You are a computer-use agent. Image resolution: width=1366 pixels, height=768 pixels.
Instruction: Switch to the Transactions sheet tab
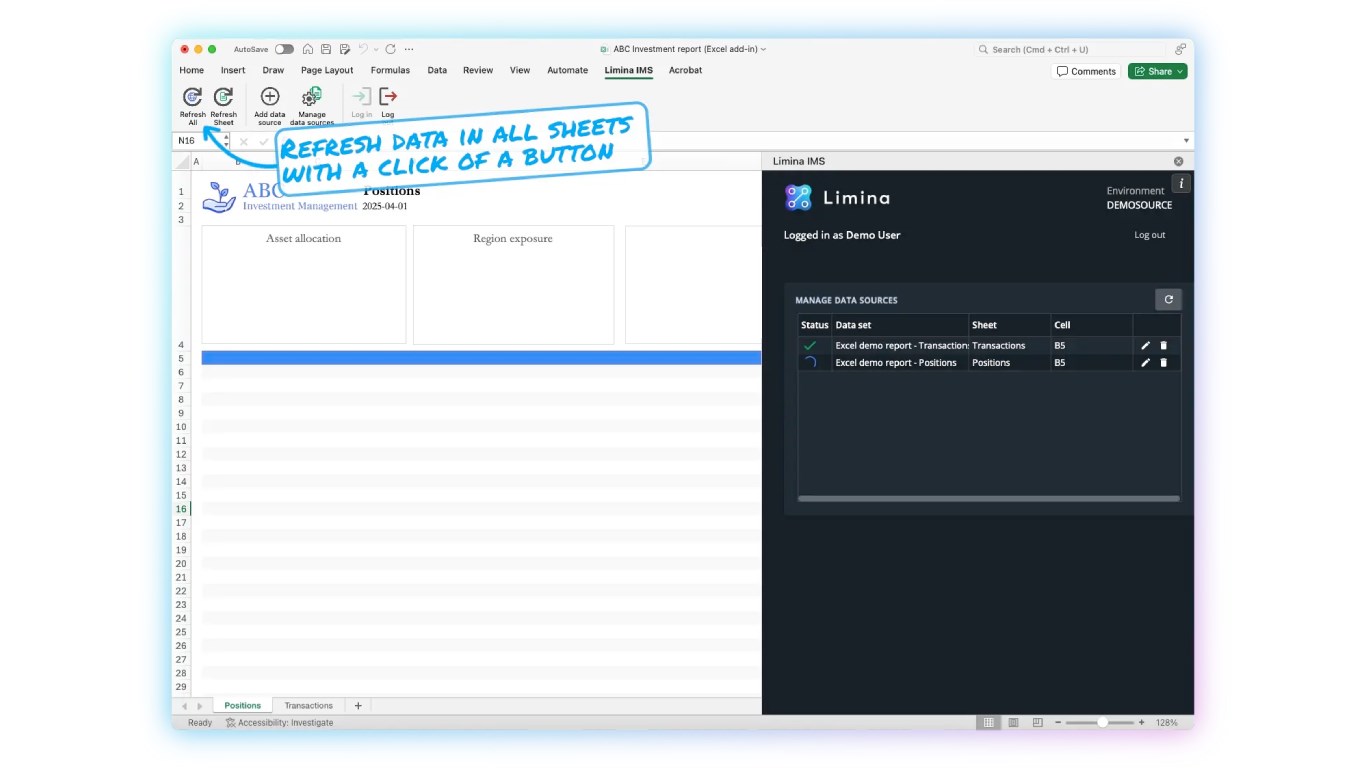pyautogui.click(x=308, y=705)
